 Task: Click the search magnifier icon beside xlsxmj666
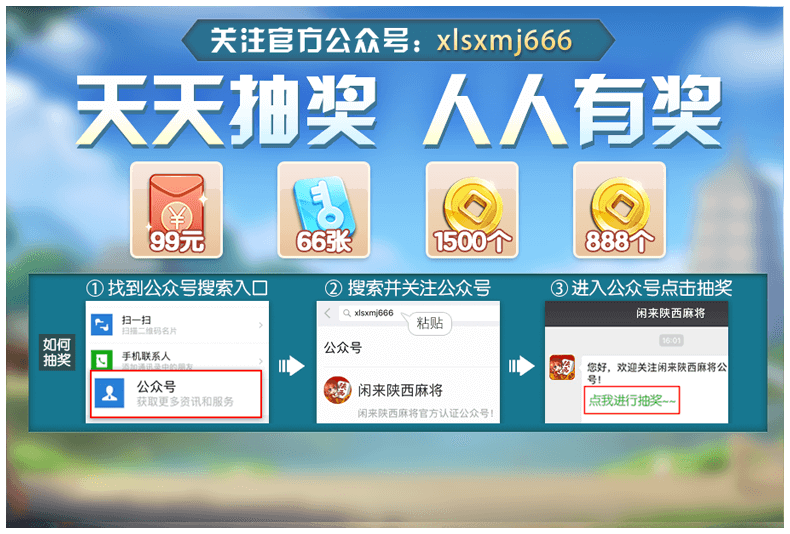point(347,313)
